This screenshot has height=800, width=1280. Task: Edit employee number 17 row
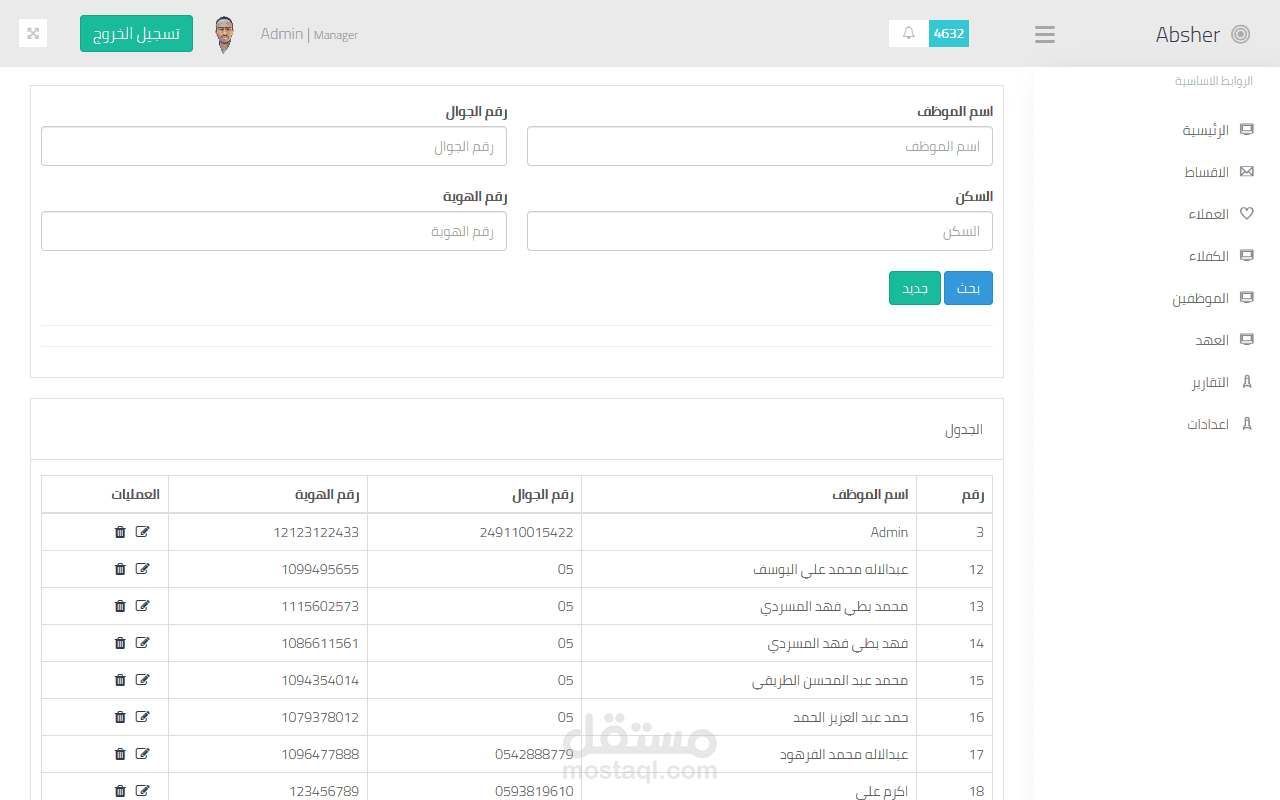point(142,754)
